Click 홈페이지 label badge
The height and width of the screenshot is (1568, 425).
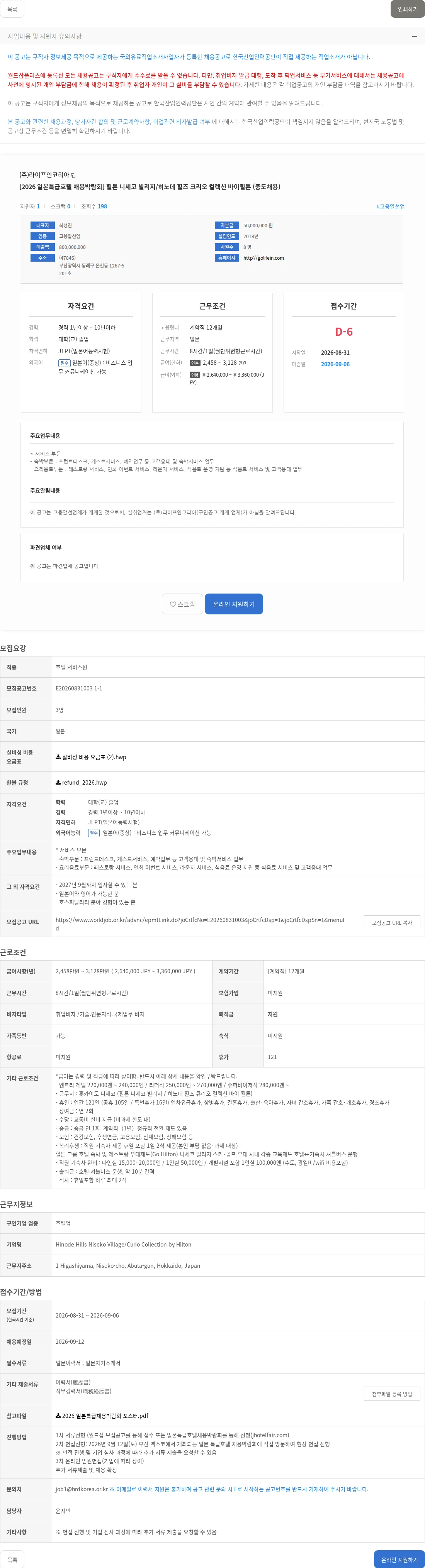pos(226,258)
